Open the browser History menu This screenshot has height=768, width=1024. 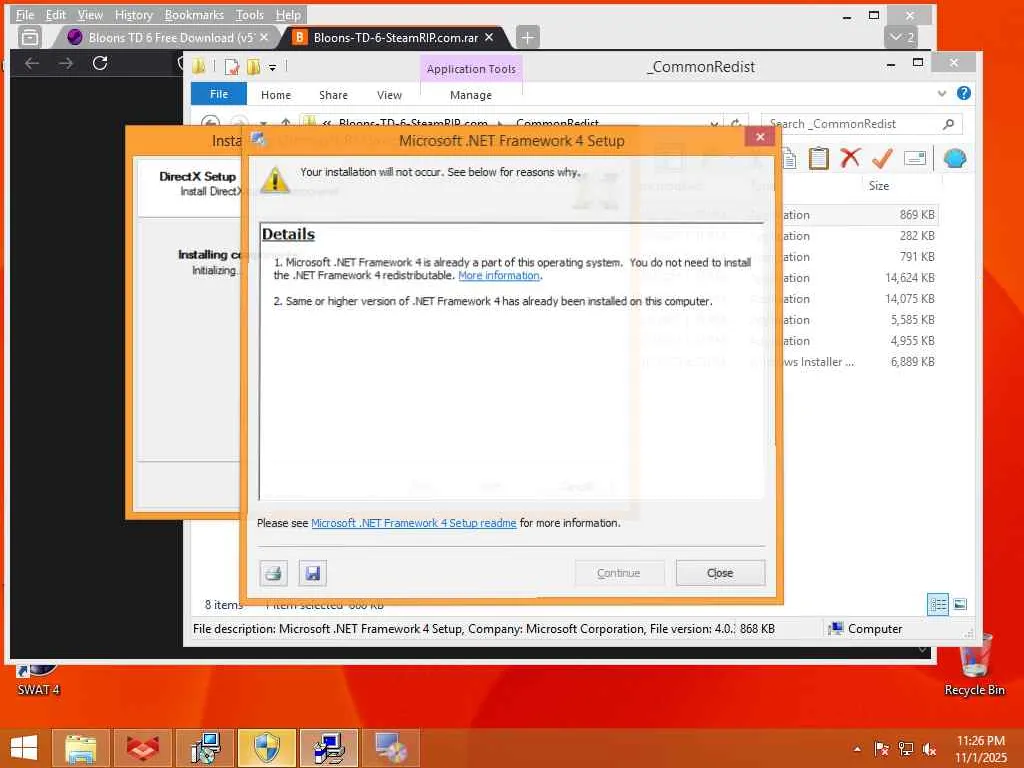point(134,14)
